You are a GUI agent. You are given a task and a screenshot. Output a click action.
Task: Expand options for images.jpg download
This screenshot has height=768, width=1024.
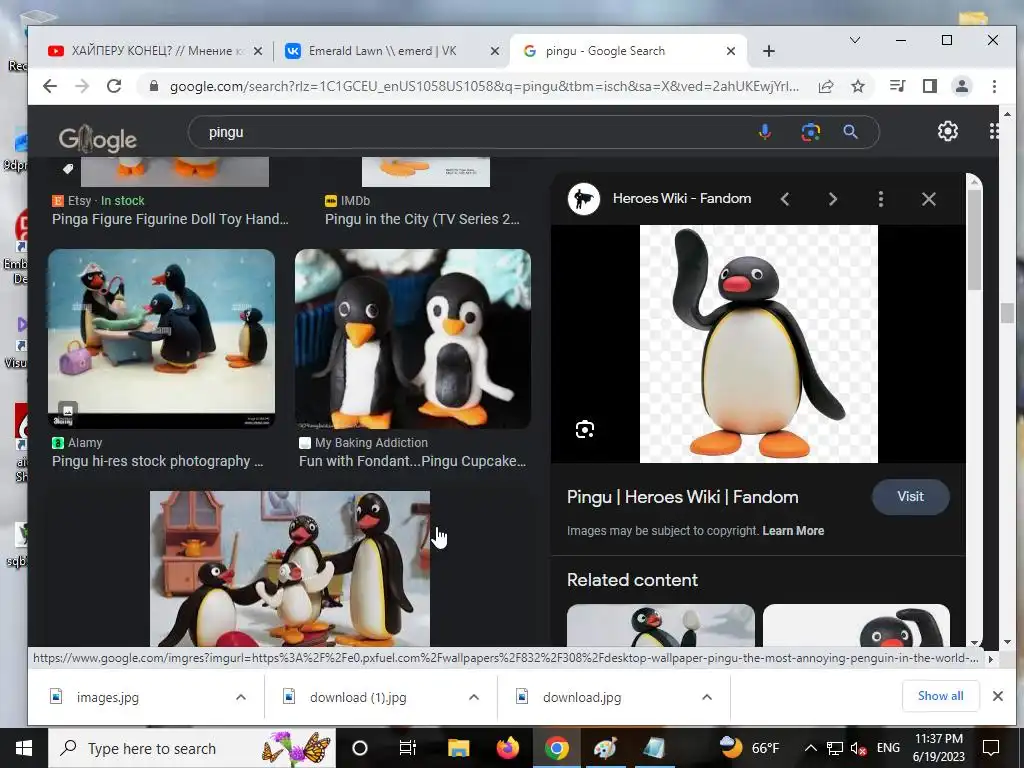[241, 697]
